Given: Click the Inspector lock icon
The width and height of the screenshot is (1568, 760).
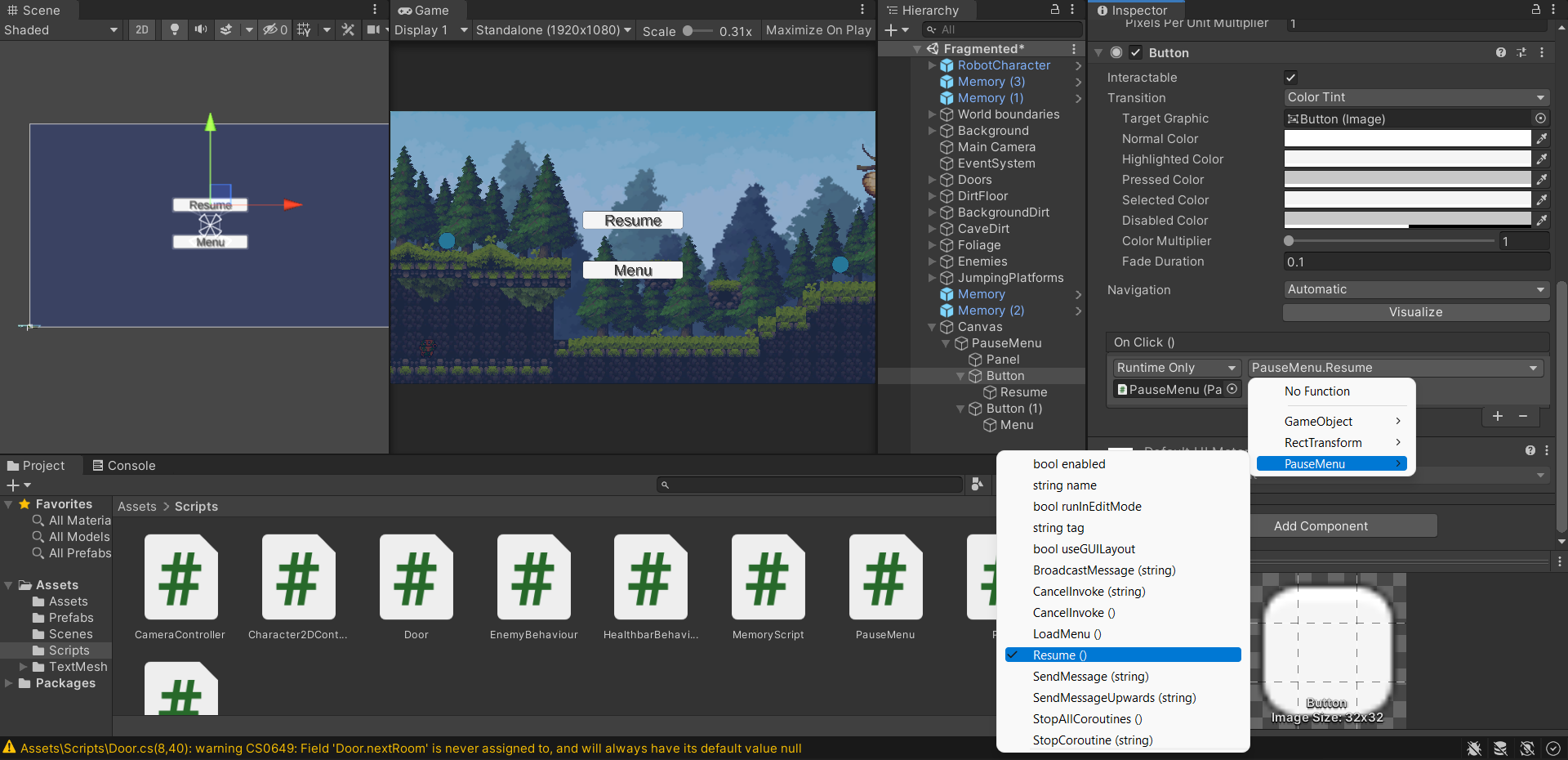Looking at the screenshot, I should 1535,10.
